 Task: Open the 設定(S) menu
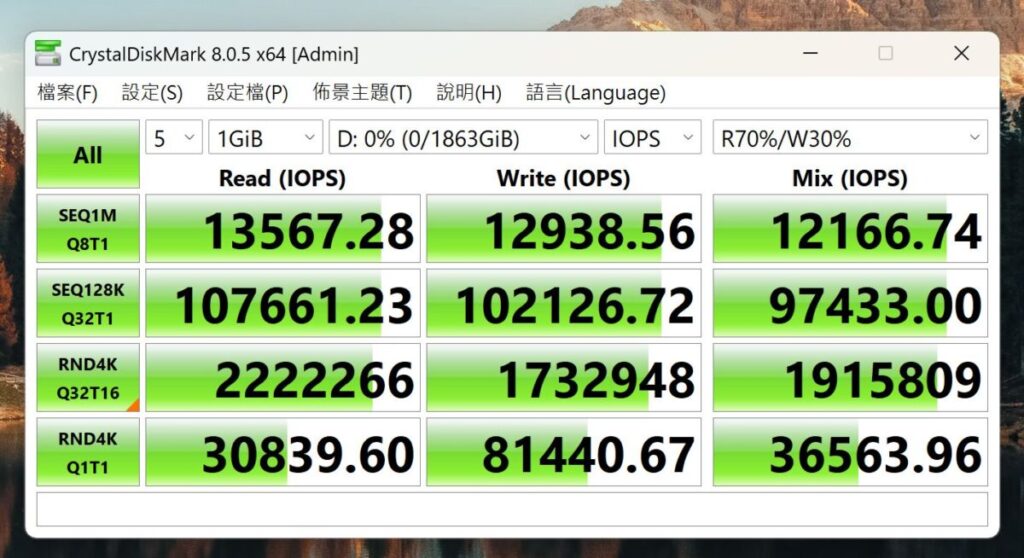152,93
